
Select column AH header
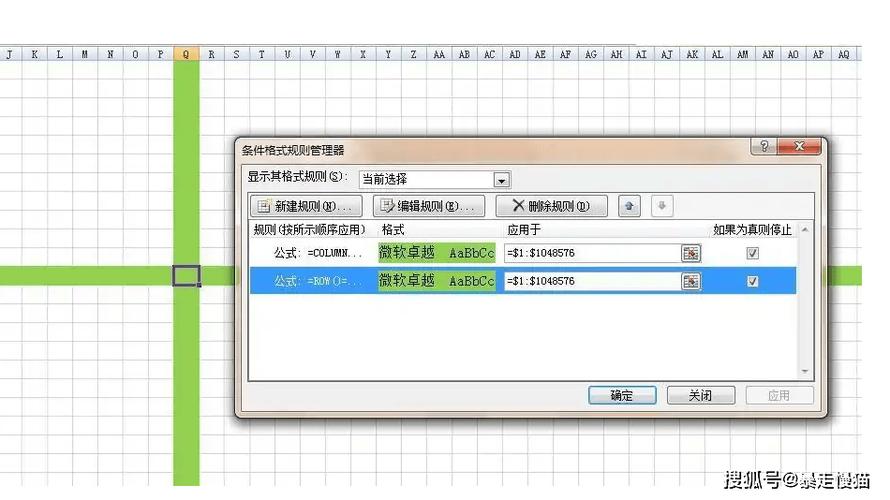click(x=616, y=54)
